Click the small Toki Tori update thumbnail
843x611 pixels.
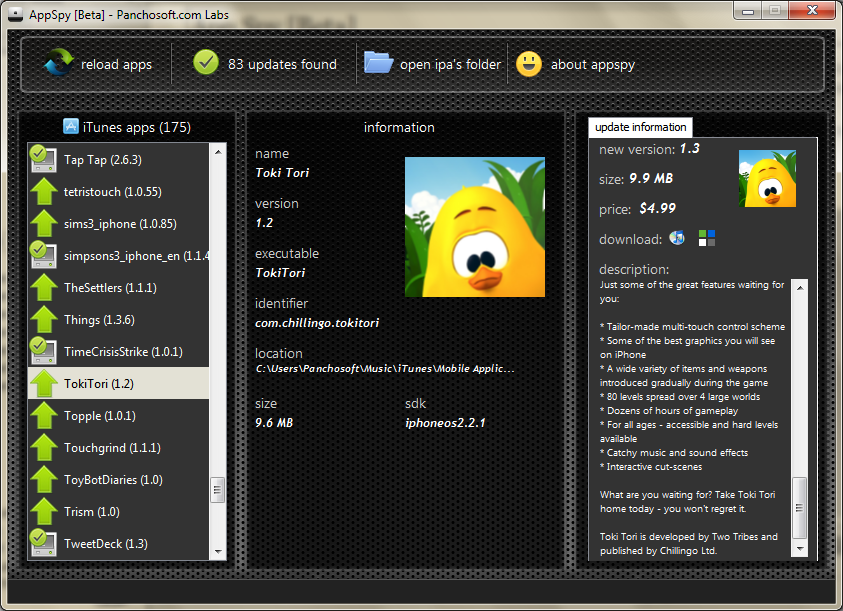click(767, 179)
